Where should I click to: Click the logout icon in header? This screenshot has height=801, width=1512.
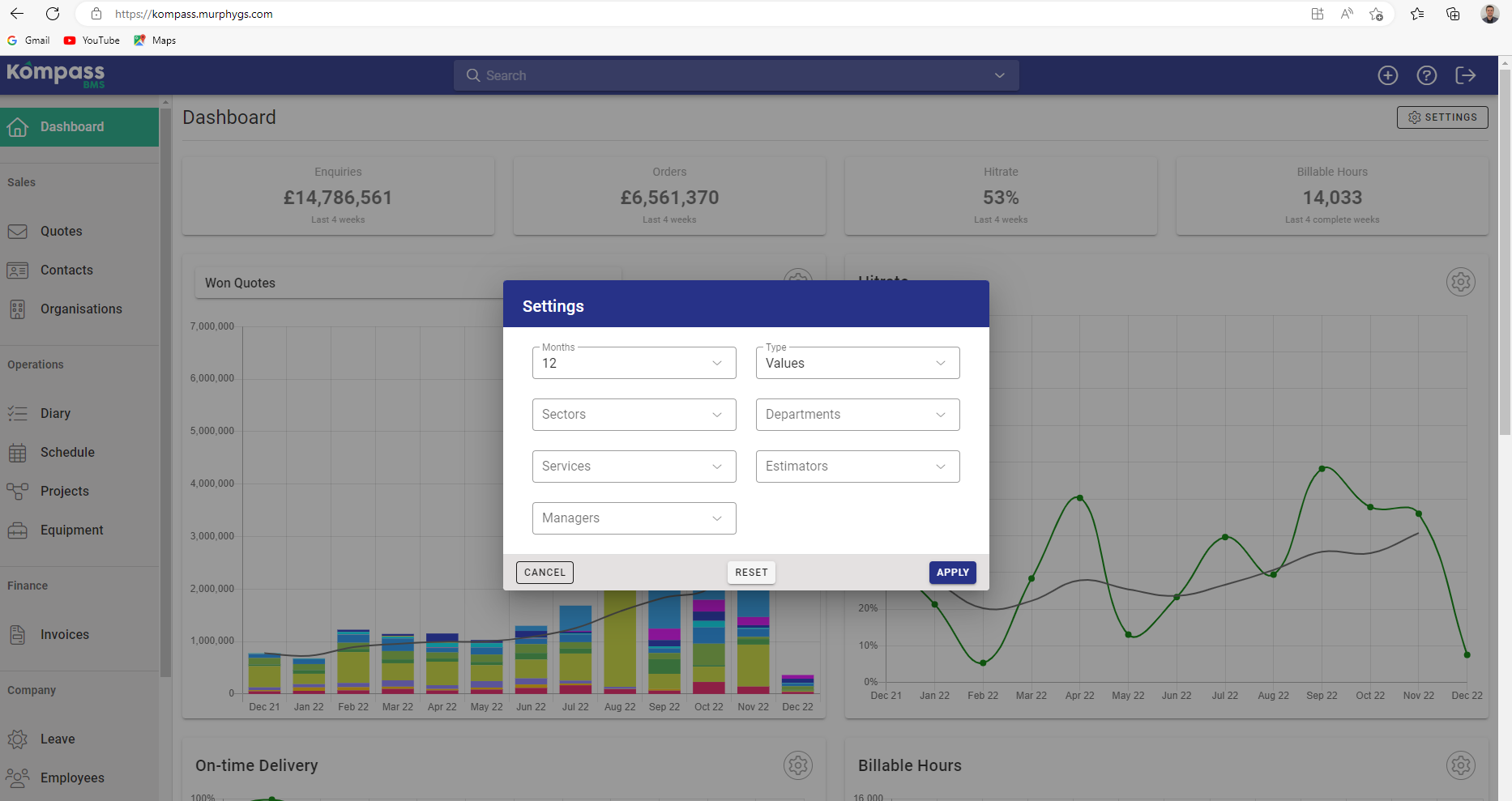click(x=1466, y=75)
